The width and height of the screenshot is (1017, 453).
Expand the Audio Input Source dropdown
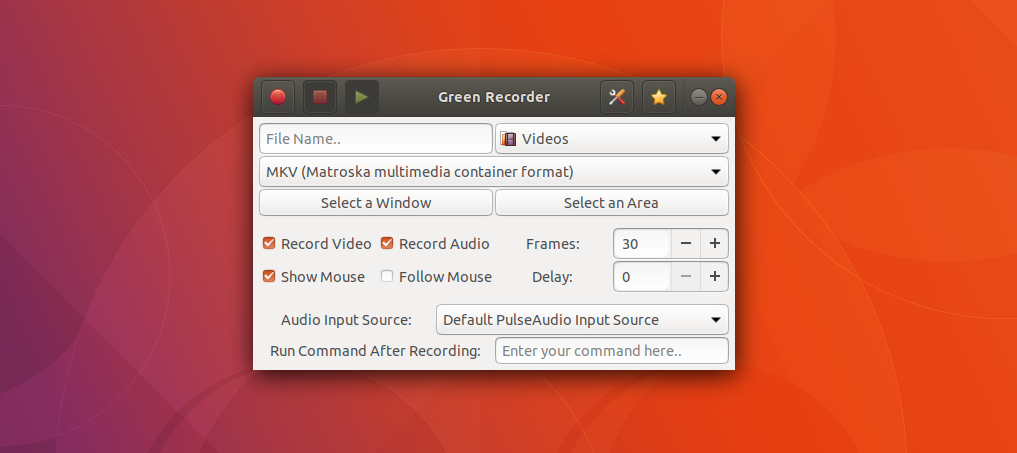pyautogui.click(x=582, y=319)
